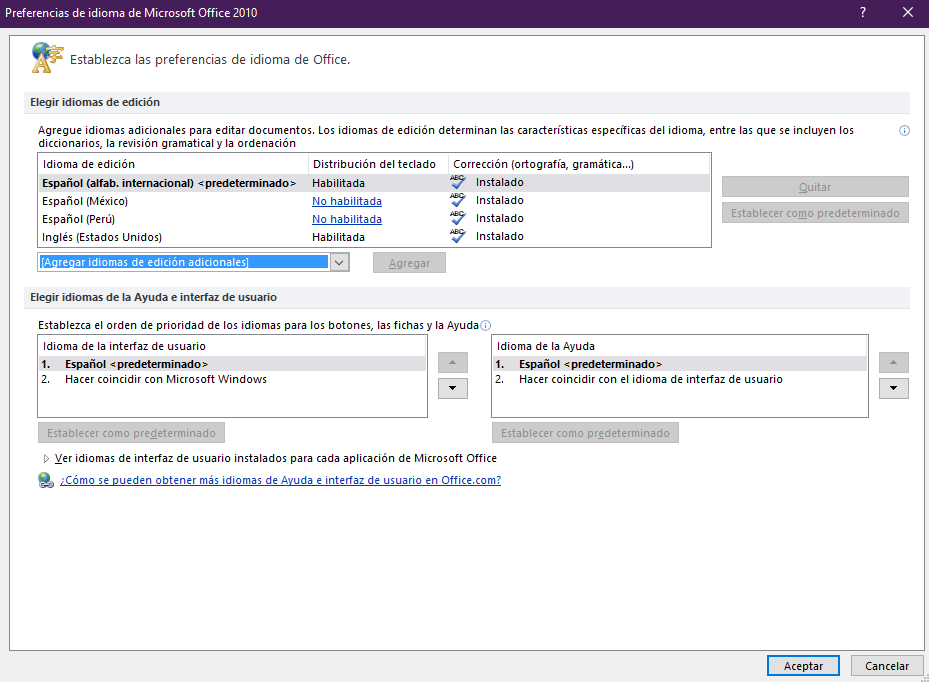
Task: Expand 'Ver idiomas de interfaz de usuario instalados'
Action: coord(46,459)
